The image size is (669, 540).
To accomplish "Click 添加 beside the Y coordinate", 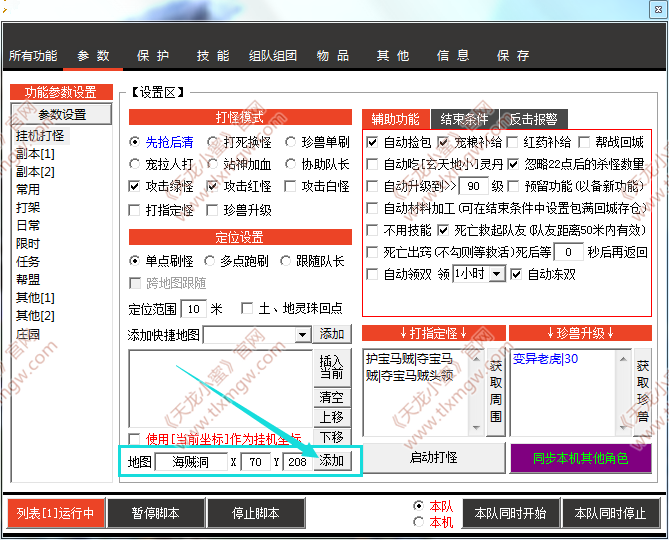I will [x=332, y=461].
